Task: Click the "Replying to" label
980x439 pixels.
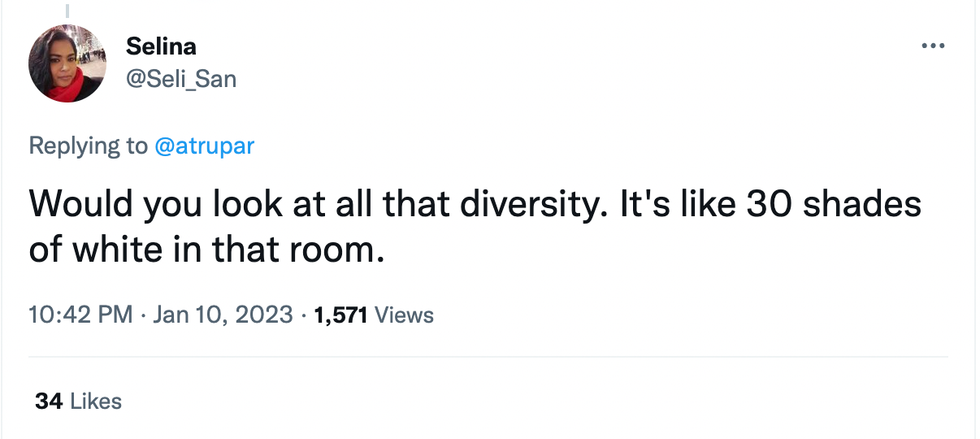Action: tap(88, 146)
